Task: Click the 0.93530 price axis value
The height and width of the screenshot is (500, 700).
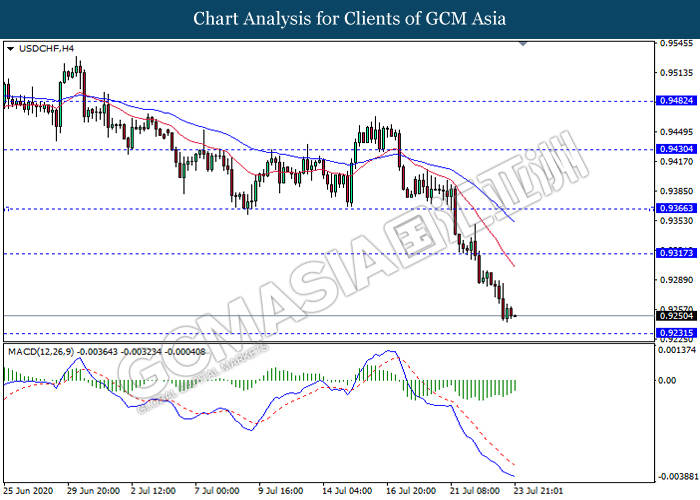Action: pos(677,221)
